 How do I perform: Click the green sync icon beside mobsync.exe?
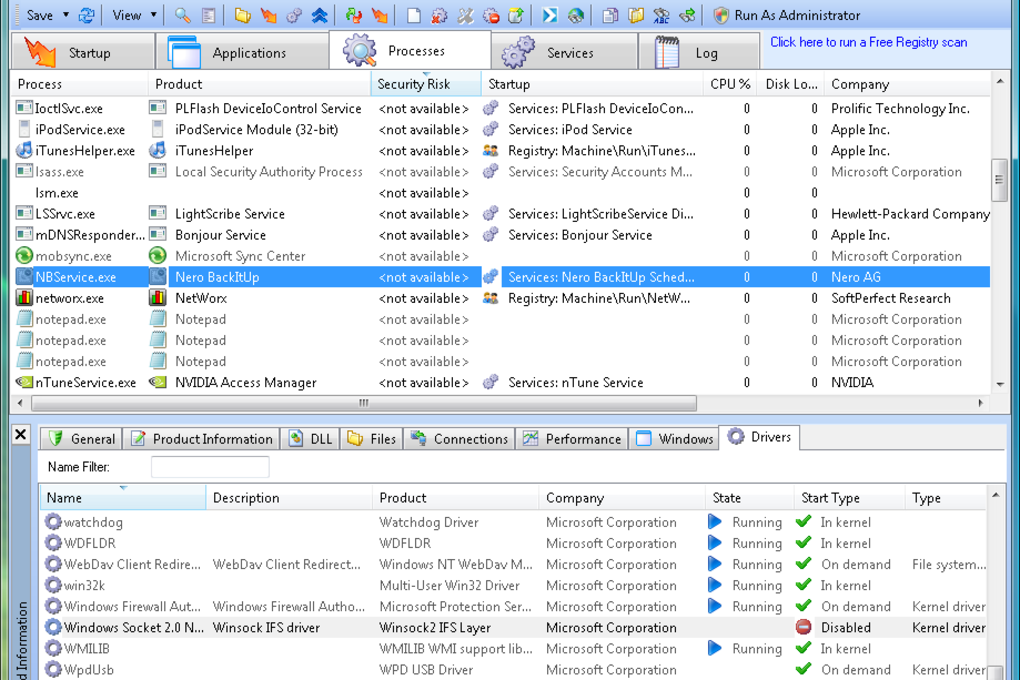[x=24, y=256]
